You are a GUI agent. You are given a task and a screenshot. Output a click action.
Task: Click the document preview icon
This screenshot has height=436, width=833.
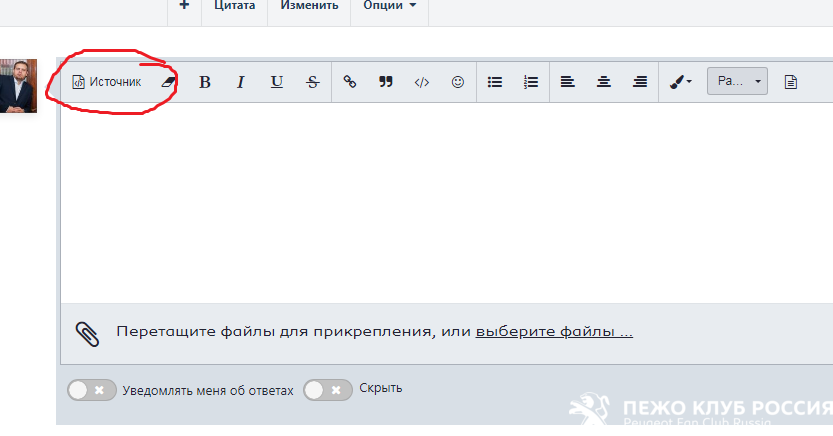pos(790,82)
